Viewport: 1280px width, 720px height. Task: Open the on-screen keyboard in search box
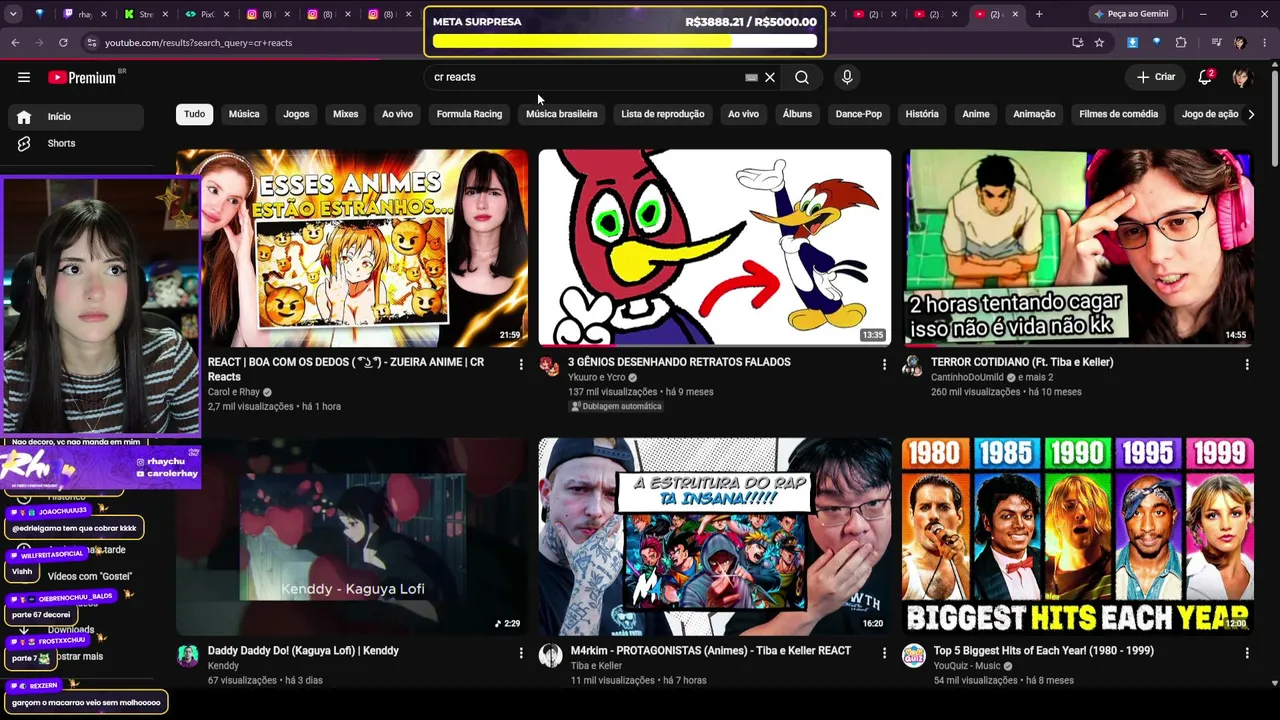point(751,77)
